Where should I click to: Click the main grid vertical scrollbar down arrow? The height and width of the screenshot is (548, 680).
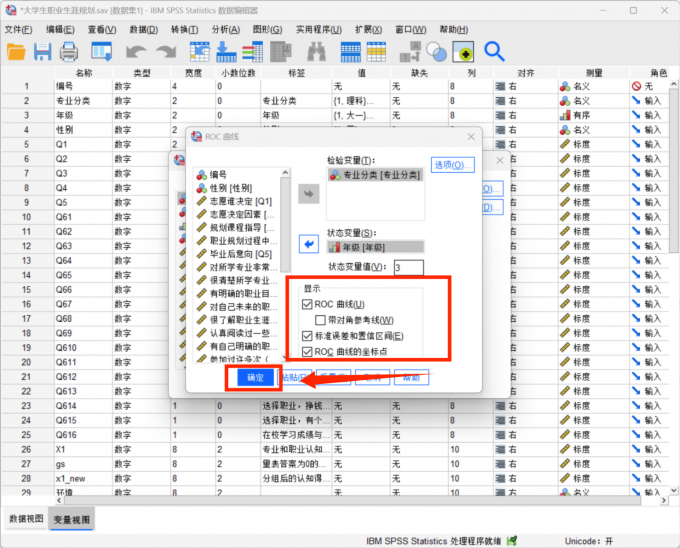pyautogui.click(x=673, y=490)
